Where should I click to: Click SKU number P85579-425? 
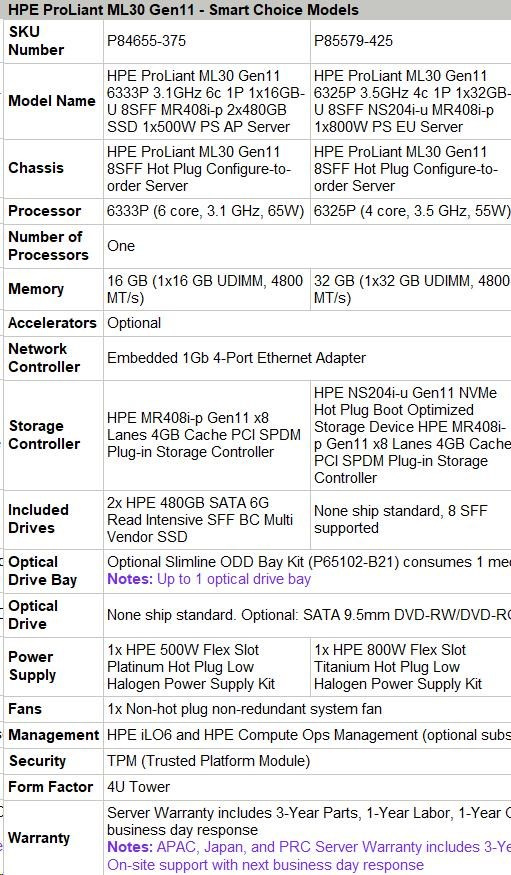point(353,41)
